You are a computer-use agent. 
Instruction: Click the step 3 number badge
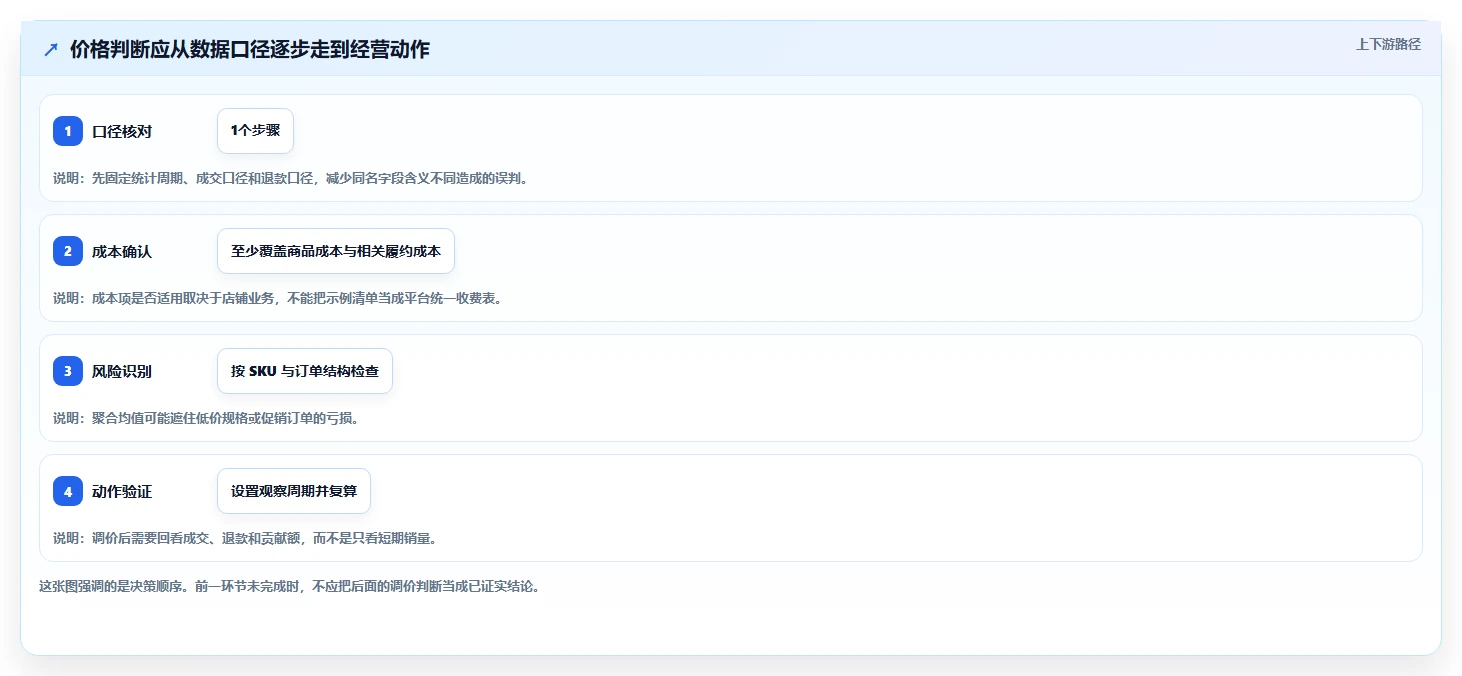click(68, 371)
